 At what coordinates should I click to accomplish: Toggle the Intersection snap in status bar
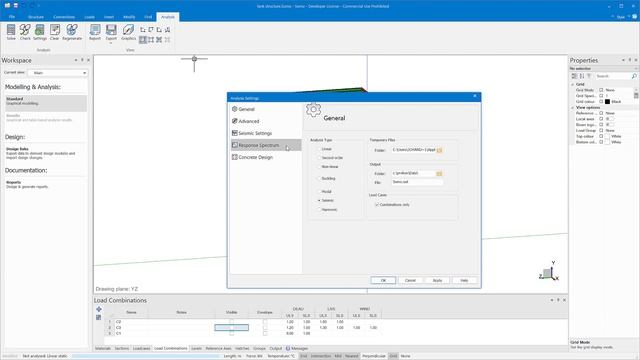[321, 356]
